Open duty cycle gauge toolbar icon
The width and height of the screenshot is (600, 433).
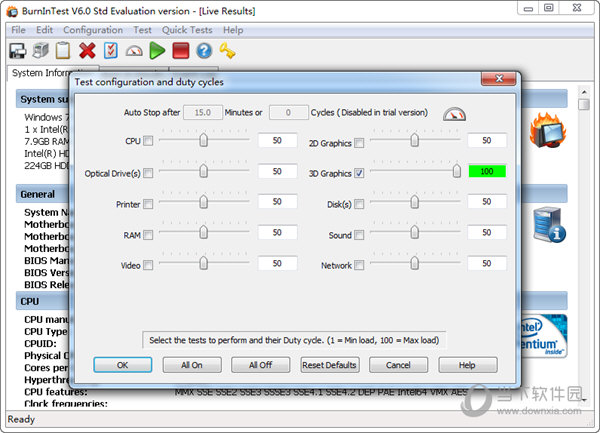[x=134, y=51]
